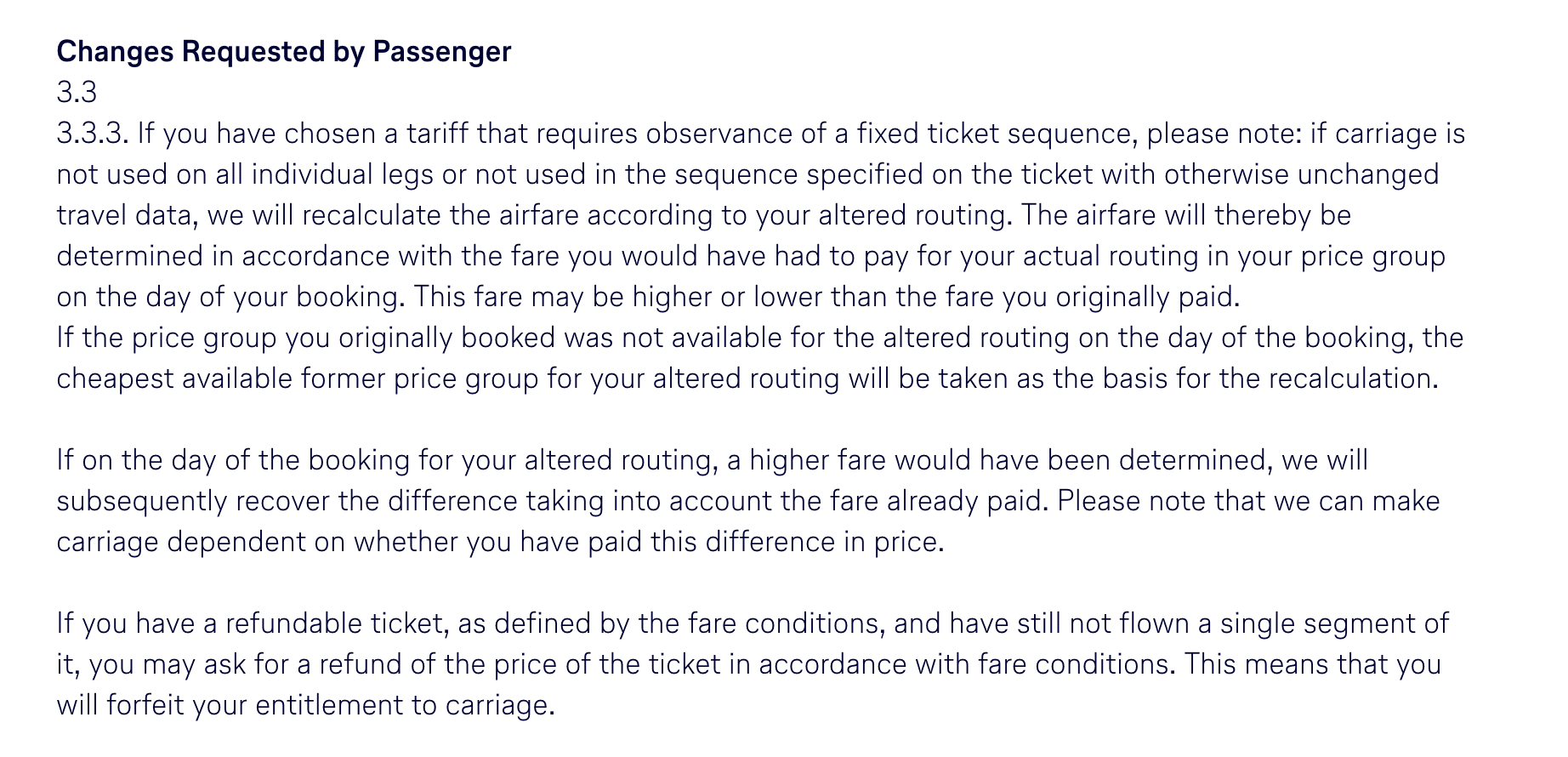Viewport: 1568px width, 757px height.
Task: Click the 'Changes Requested by Passenger' heading
Action: tap(284, 52)
